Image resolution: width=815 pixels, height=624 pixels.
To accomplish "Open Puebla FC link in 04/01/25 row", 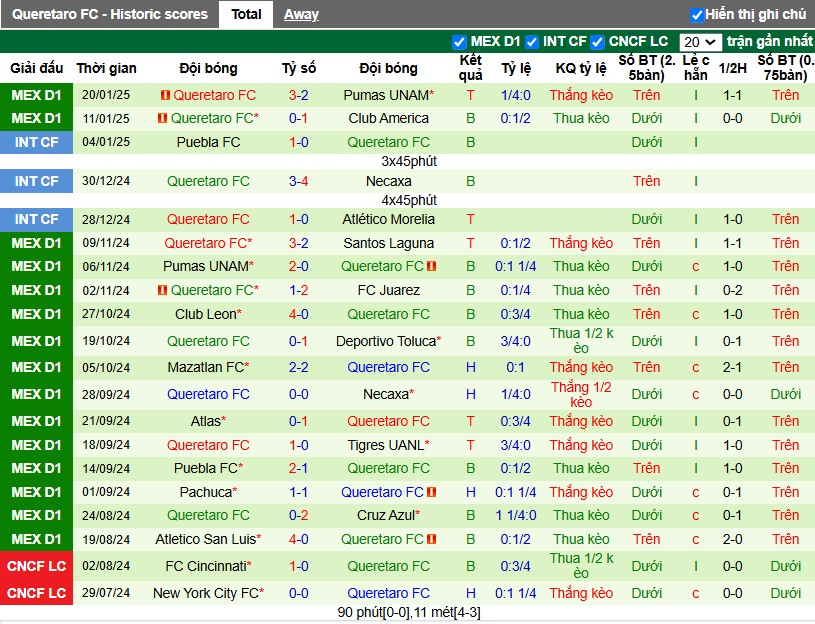I will [208, 142].
